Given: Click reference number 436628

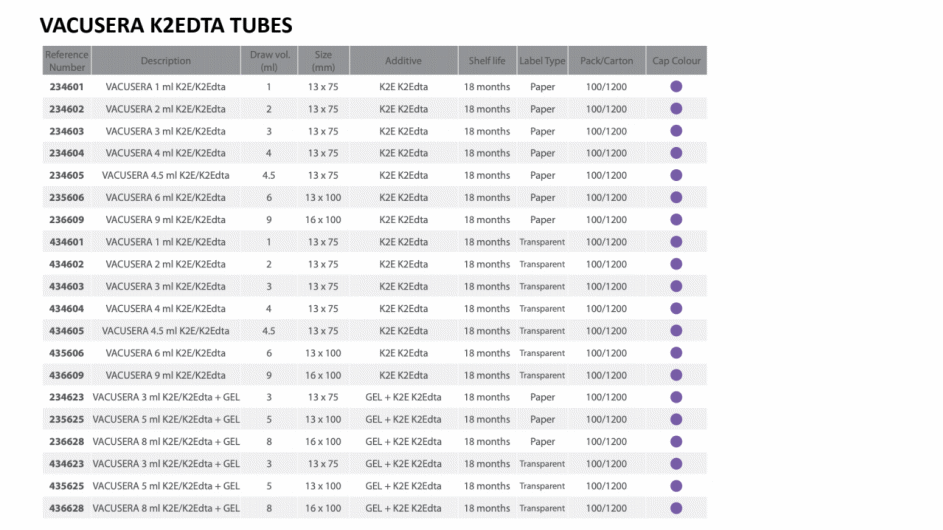Looking at the screenshot, I should coord(67,508).
